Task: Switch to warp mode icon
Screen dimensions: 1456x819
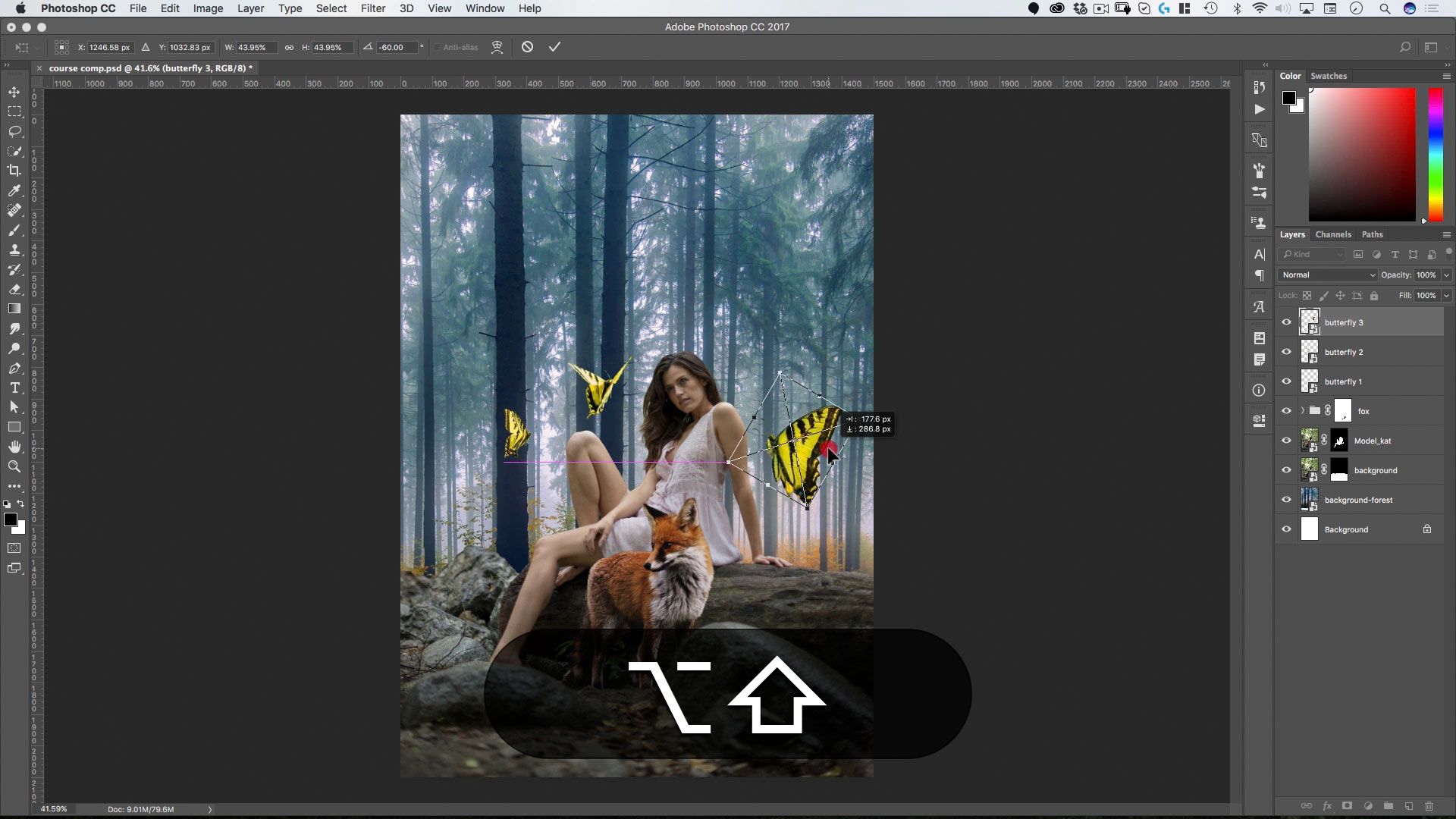Action: point(497,47)
